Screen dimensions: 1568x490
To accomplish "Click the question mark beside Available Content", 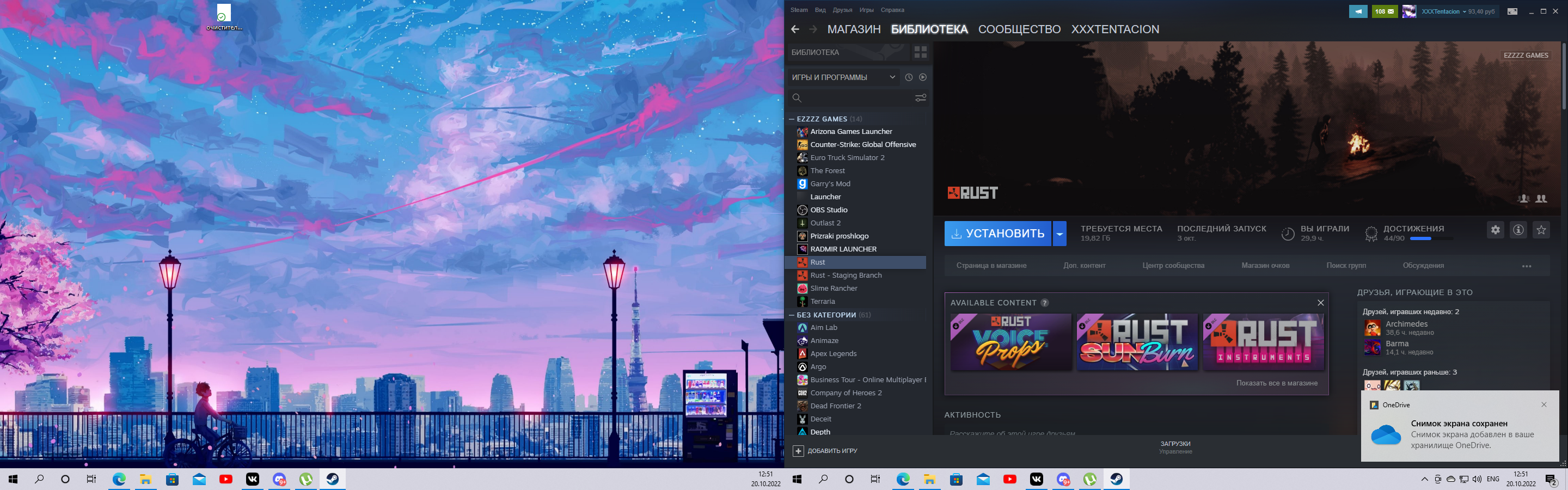I will pyautogui.click(x=1045, y=303).
